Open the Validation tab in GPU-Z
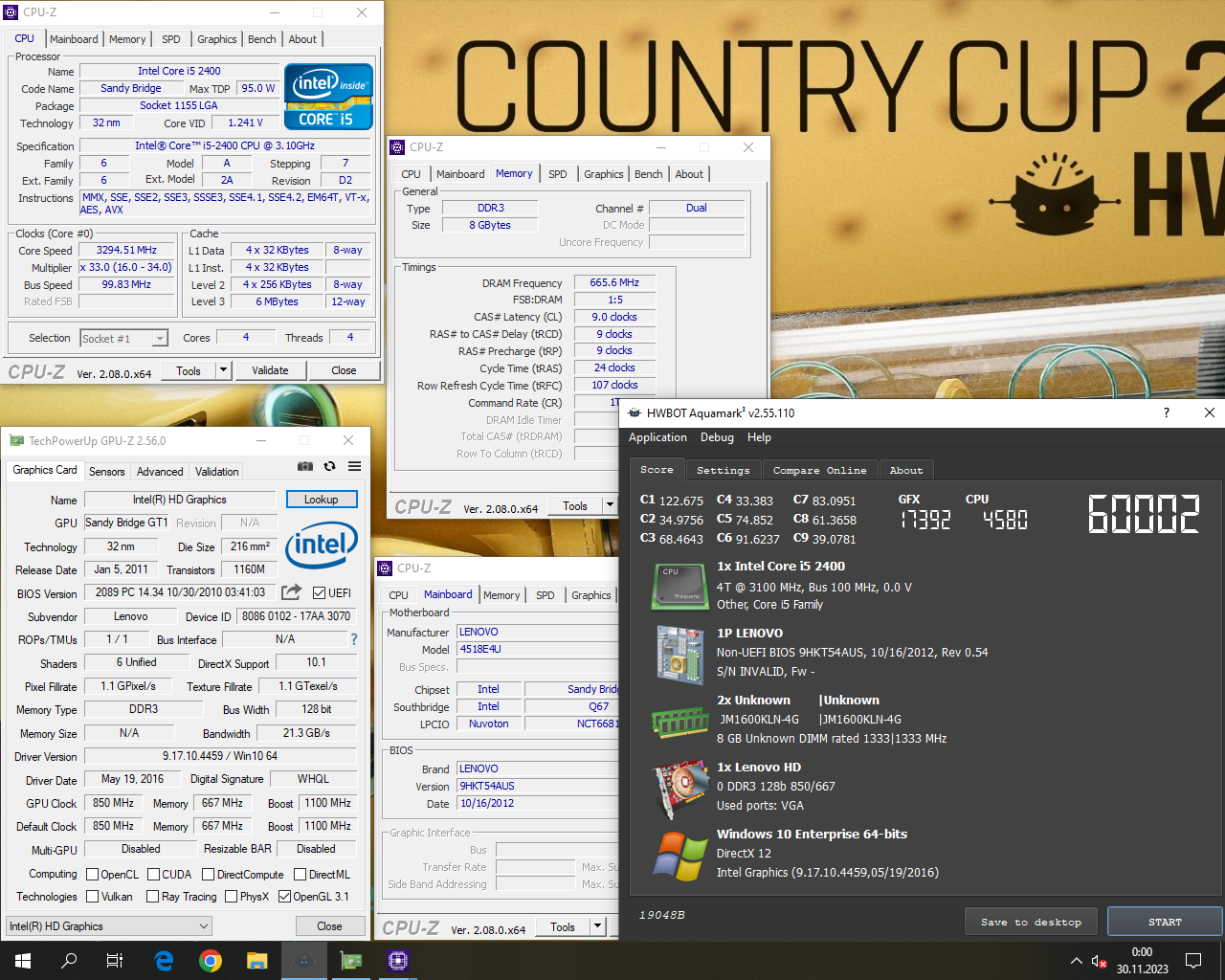 click(x=217, y=471)
